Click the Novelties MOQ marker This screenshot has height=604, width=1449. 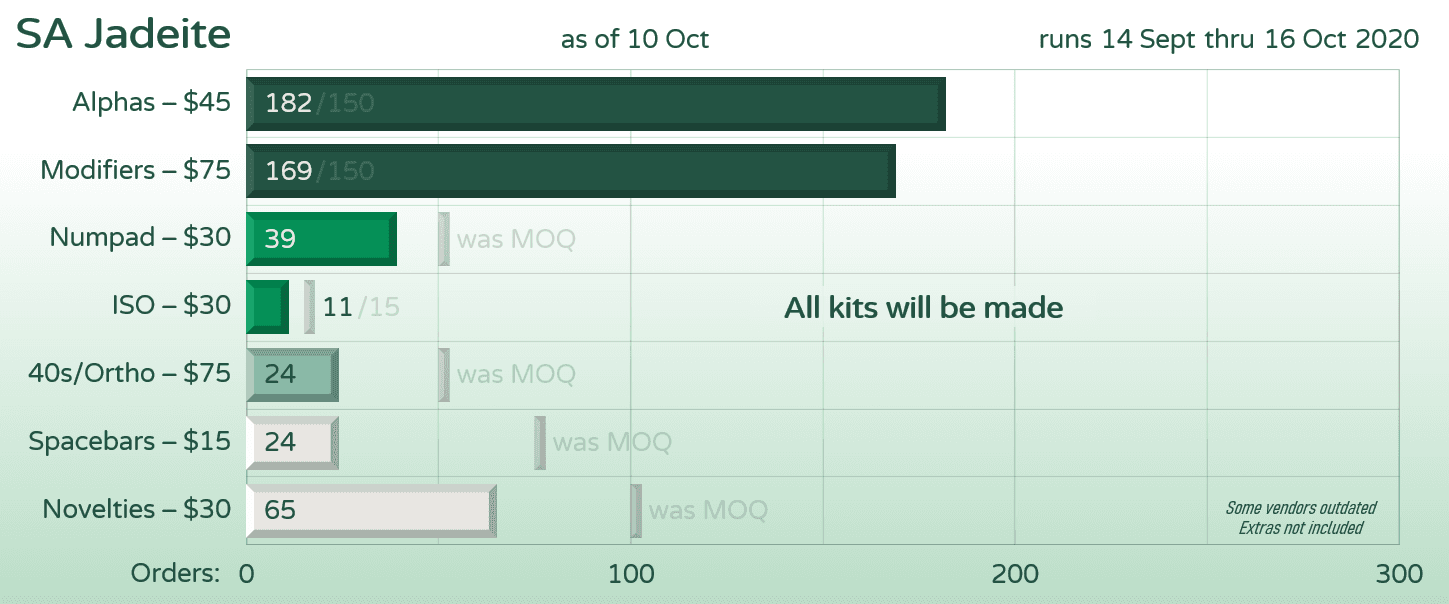[x=636, y=510]
